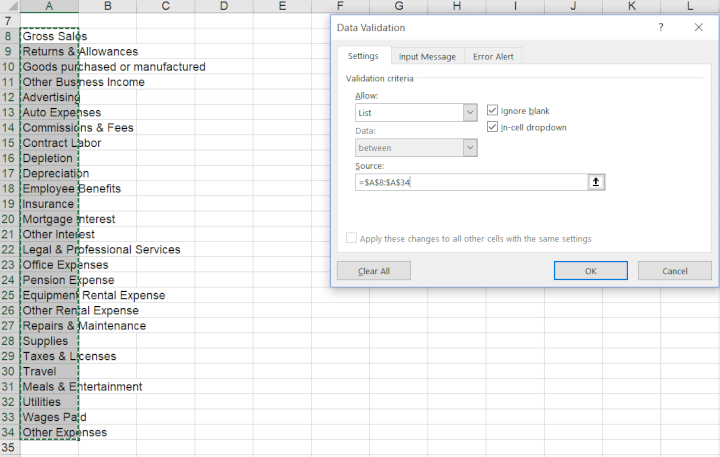The height and width of the screenshot is (457, 720).
Task: Click the Travel cell
Action: (49, 371)
